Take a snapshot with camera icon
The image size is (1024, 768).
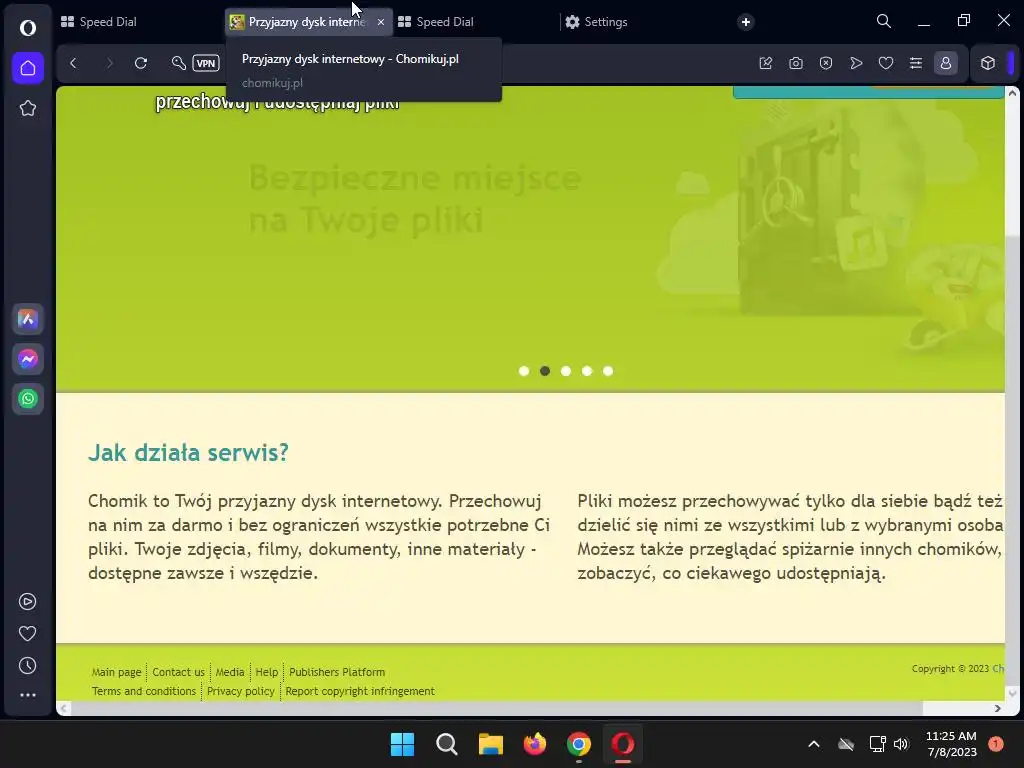795,63
